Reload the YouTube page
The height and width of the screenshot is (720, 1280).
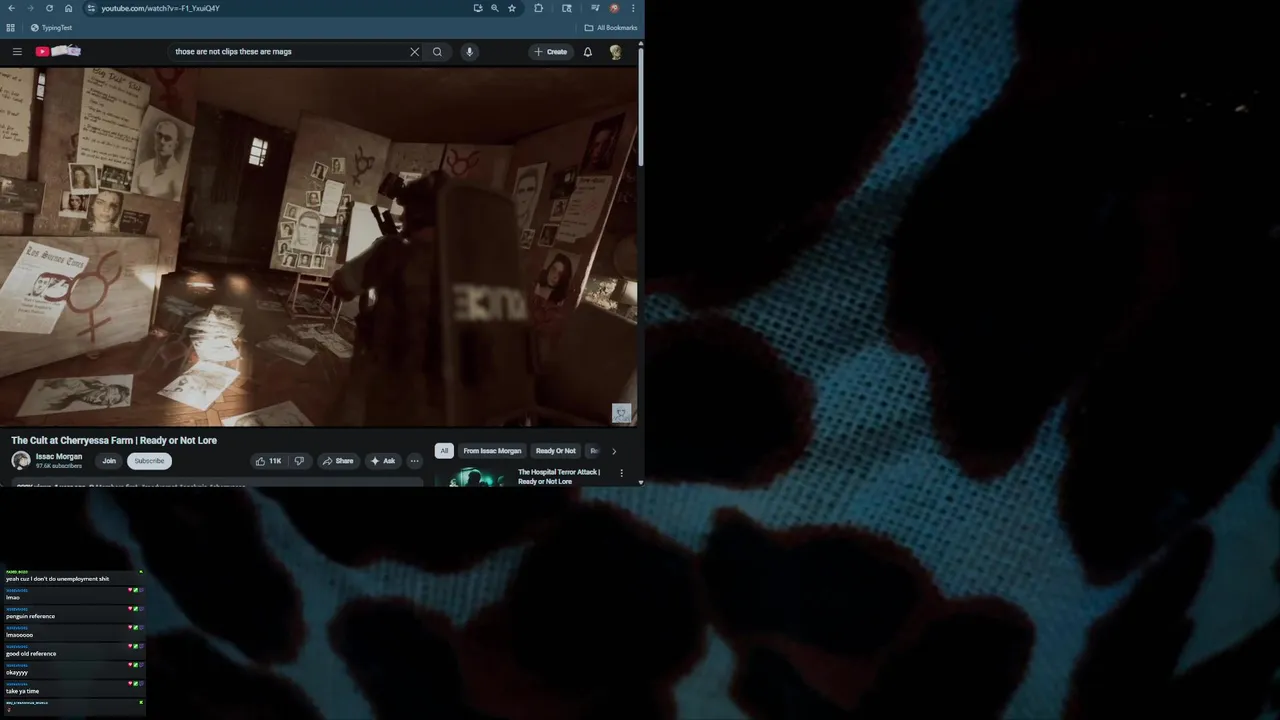[x=49, y=8]
